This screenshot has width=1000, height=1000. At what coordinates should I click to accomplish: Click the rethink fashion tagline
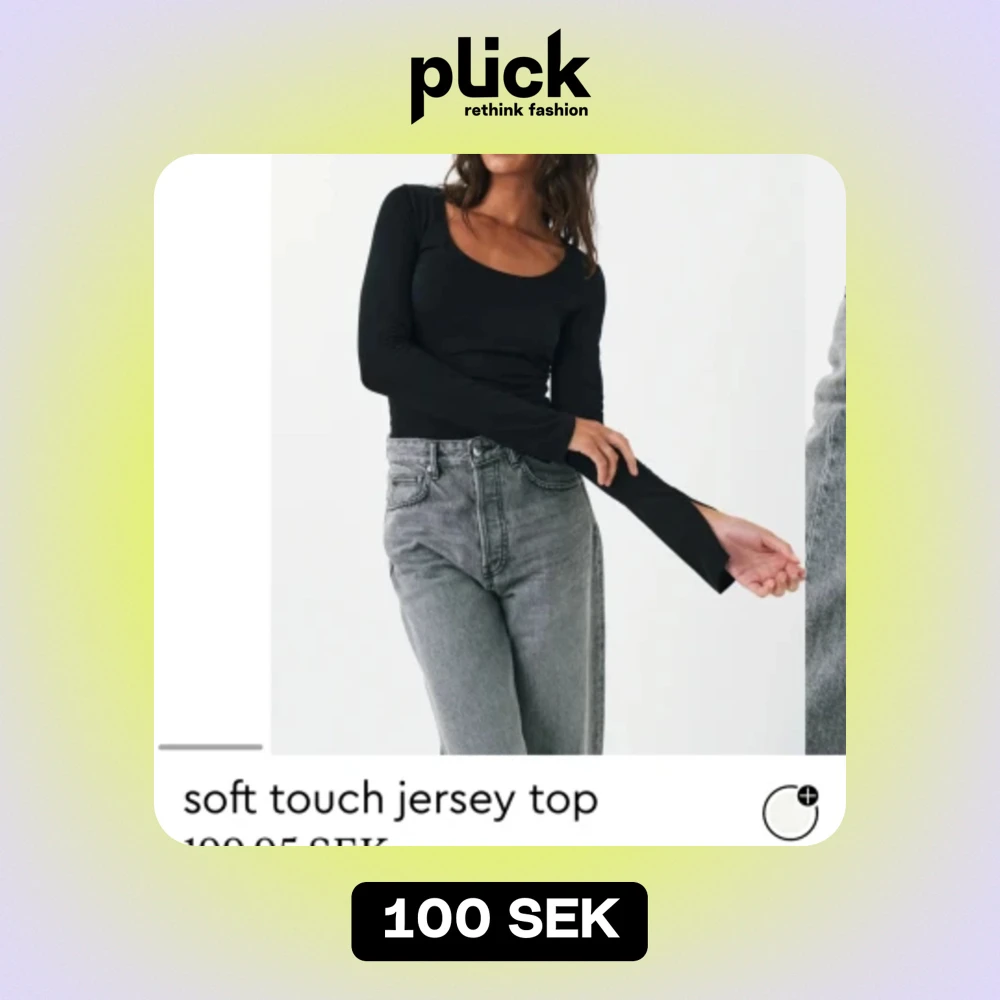(x=526, y=110)
